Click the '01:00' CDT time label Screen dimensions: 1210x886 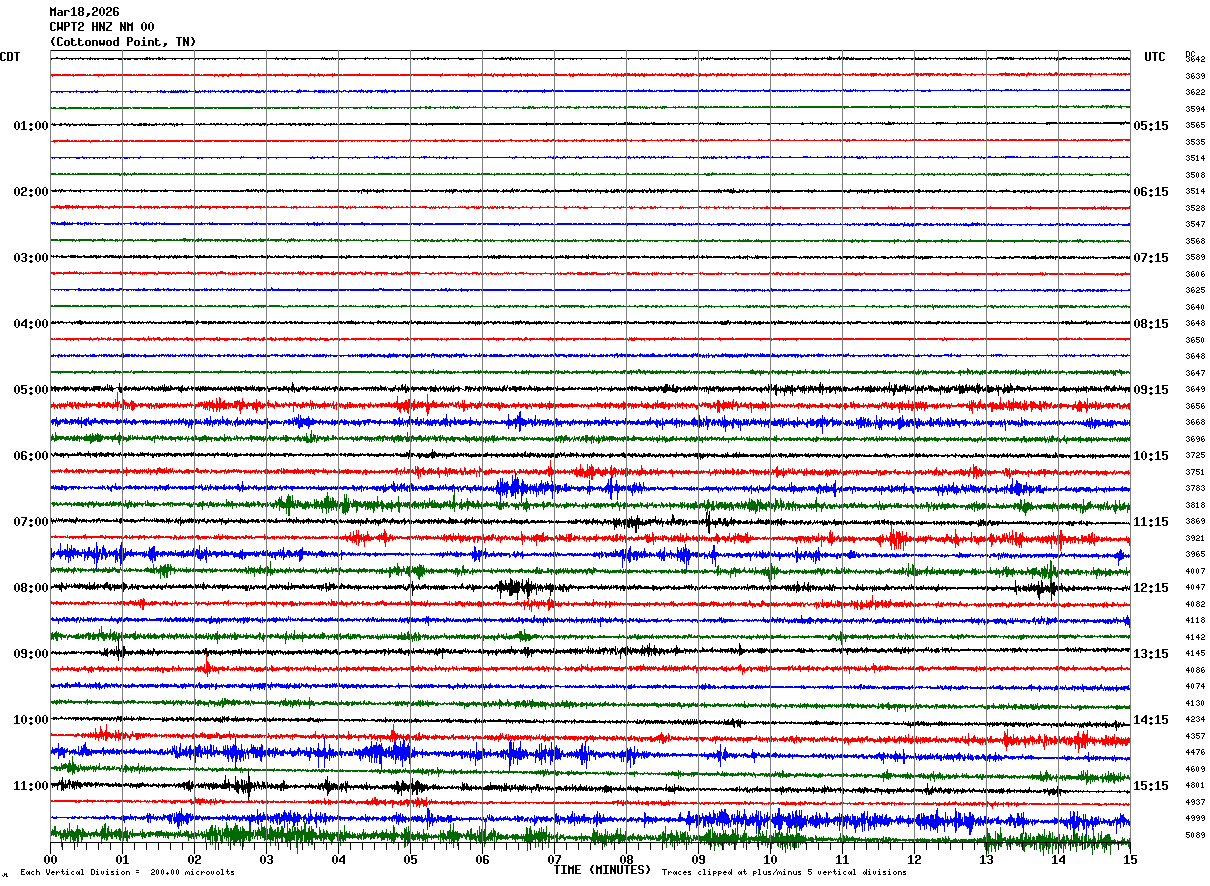click(x=31, y=126)
